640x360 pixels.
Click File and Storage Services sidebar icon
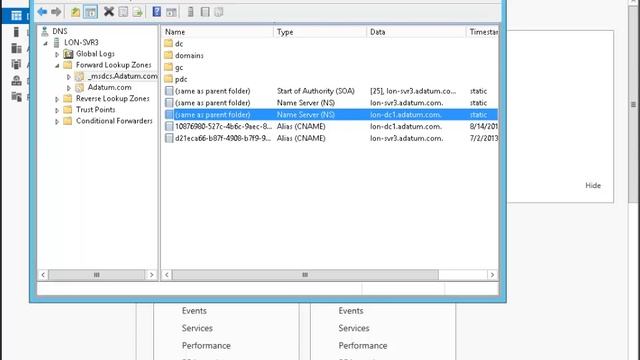pos(16,96)
